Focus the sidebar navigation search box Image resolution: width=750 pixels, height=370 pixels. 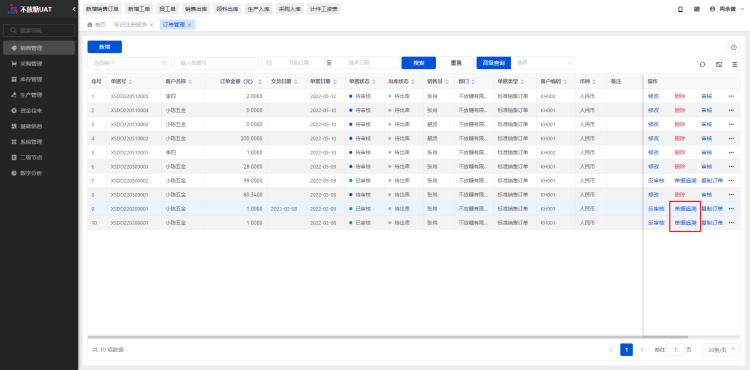click(39, 31)
